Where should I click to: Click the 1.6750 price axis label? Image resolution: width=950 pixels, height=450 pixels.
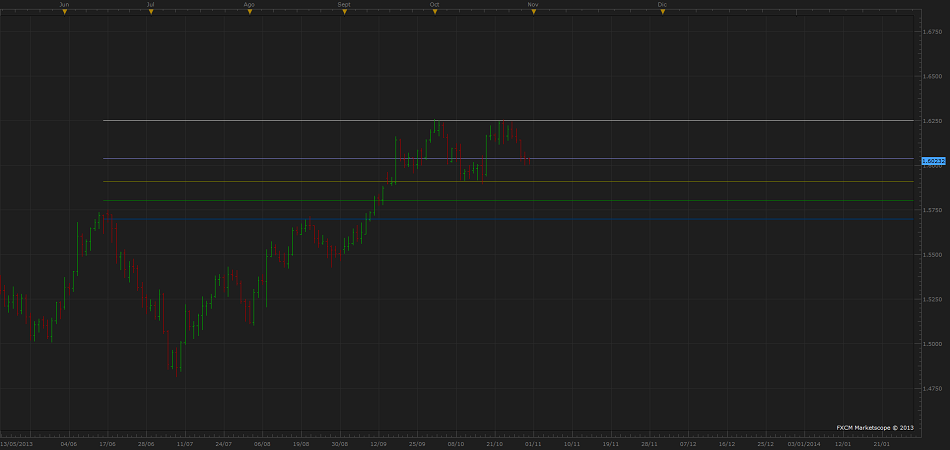coord(932,31)
